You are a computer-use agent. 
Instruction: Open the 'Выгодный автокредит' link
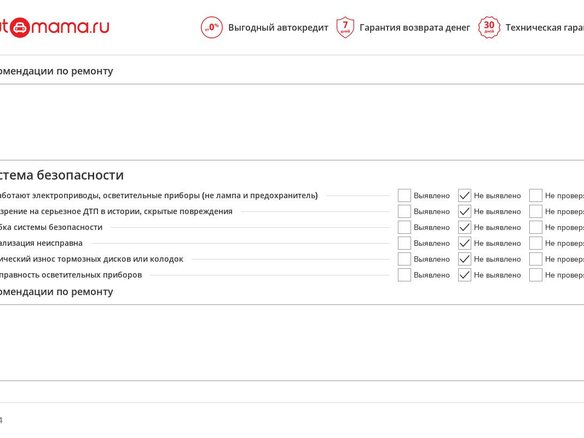[x=278, y=28]
